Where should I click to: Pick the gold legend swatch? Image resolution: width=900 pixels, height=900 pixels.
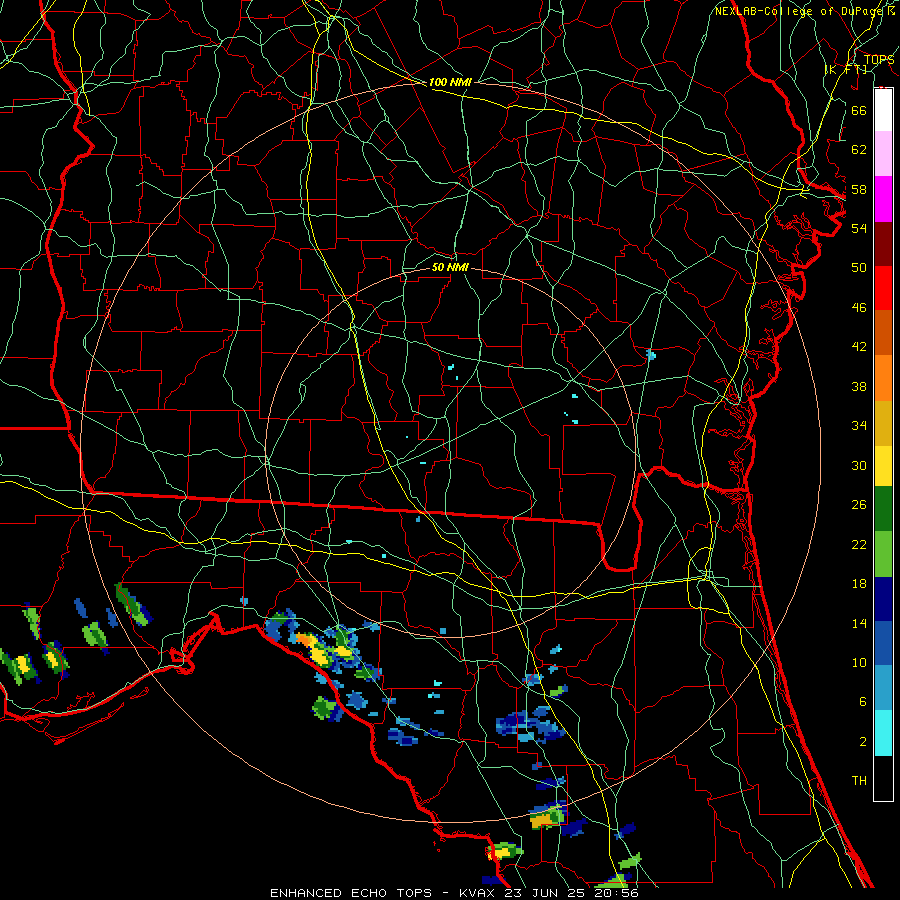[883, 423]
